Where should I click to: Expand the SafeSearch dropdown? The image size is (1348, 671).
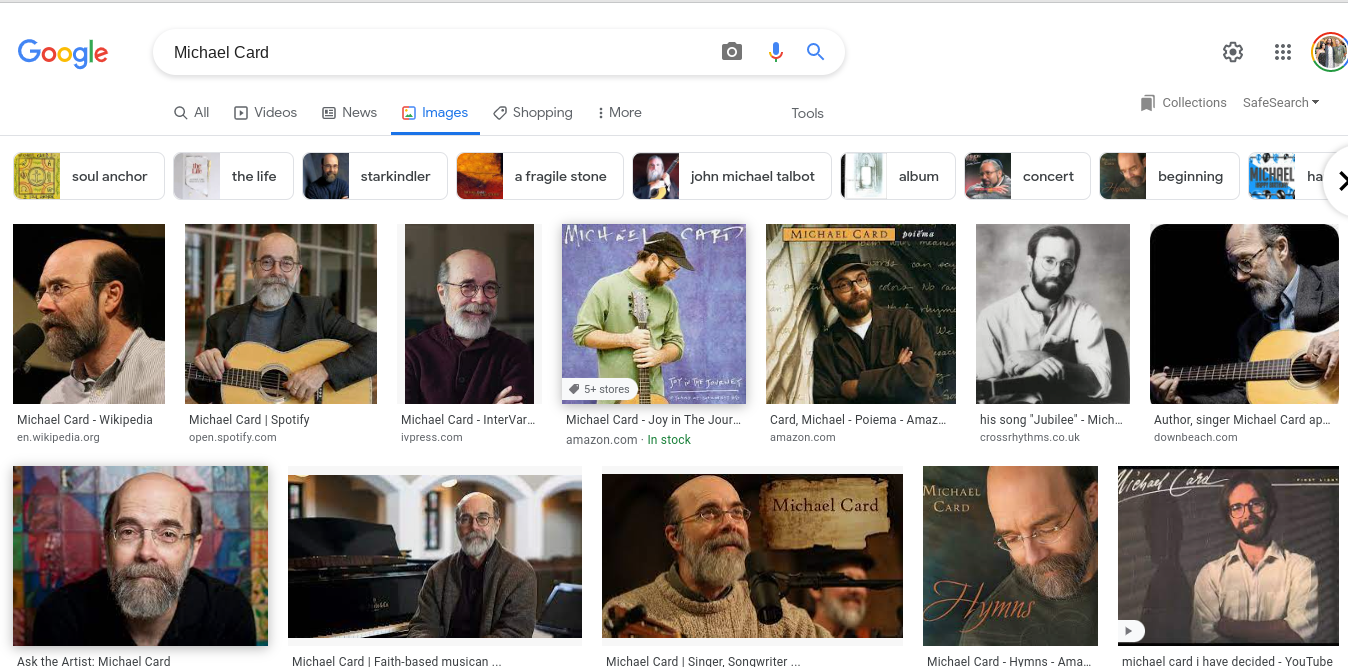(1281, 102)
